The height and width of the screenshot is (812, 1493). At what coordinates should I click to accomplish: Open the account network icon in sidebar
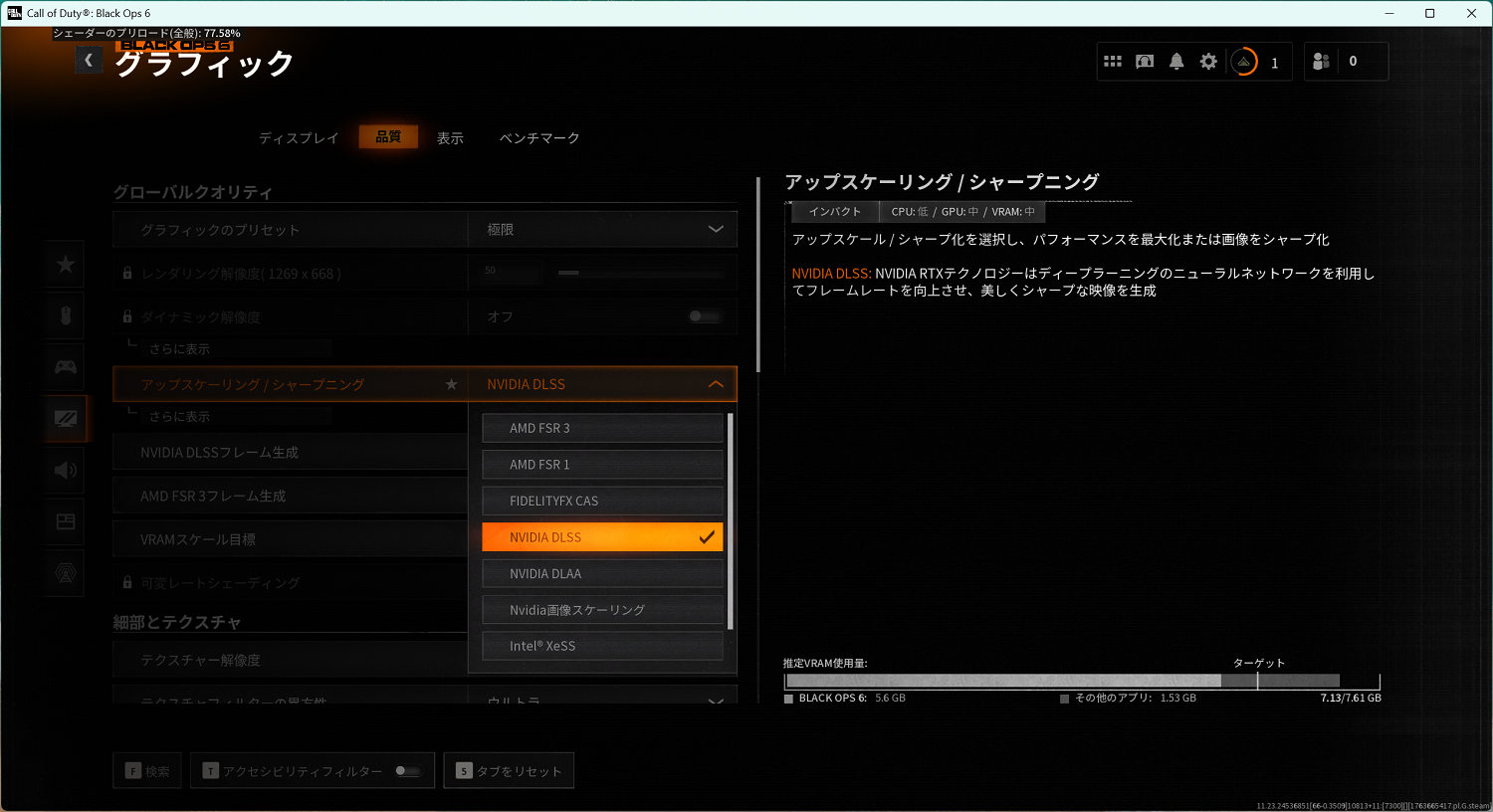[66, 574]
